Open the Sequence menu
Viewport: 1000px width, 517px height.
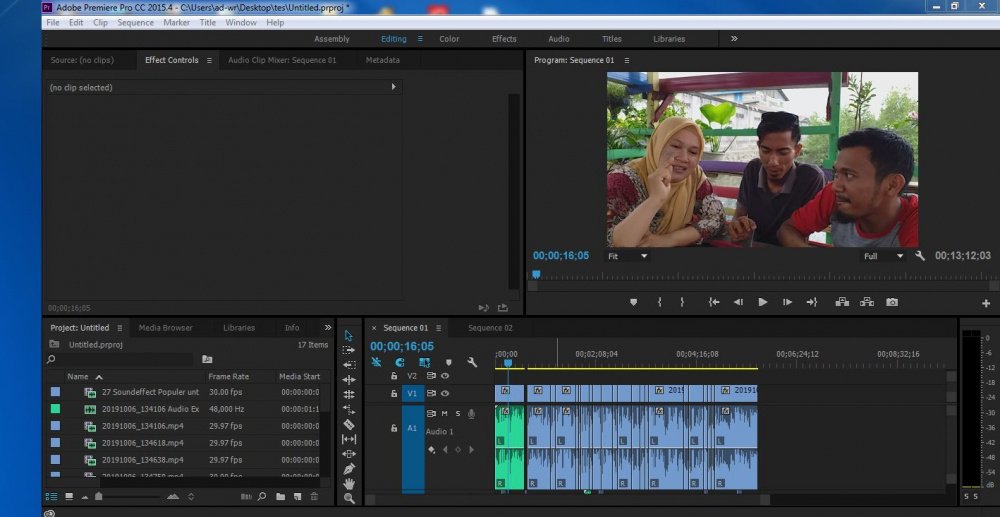pyautogui.click(x=135, y=22)
